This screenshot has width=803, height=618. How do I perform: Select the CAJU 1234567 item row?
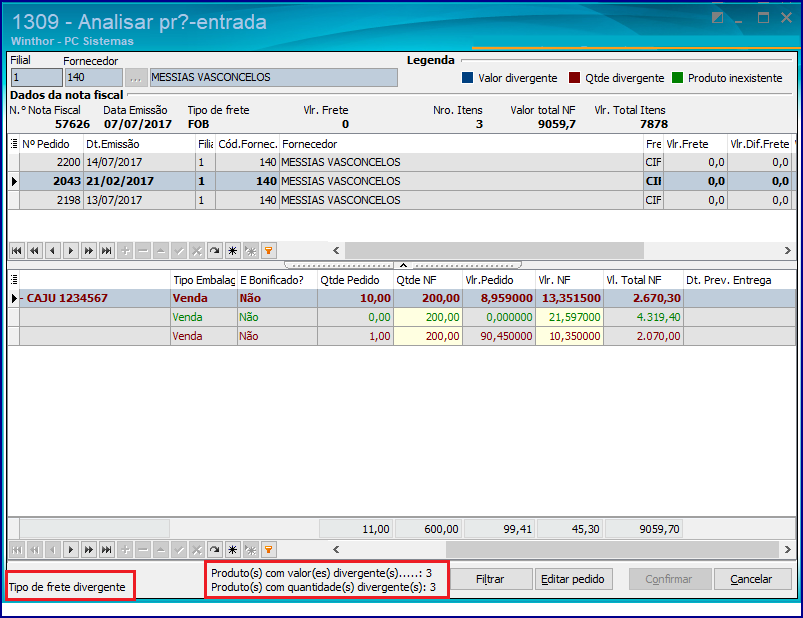point(402,298)
